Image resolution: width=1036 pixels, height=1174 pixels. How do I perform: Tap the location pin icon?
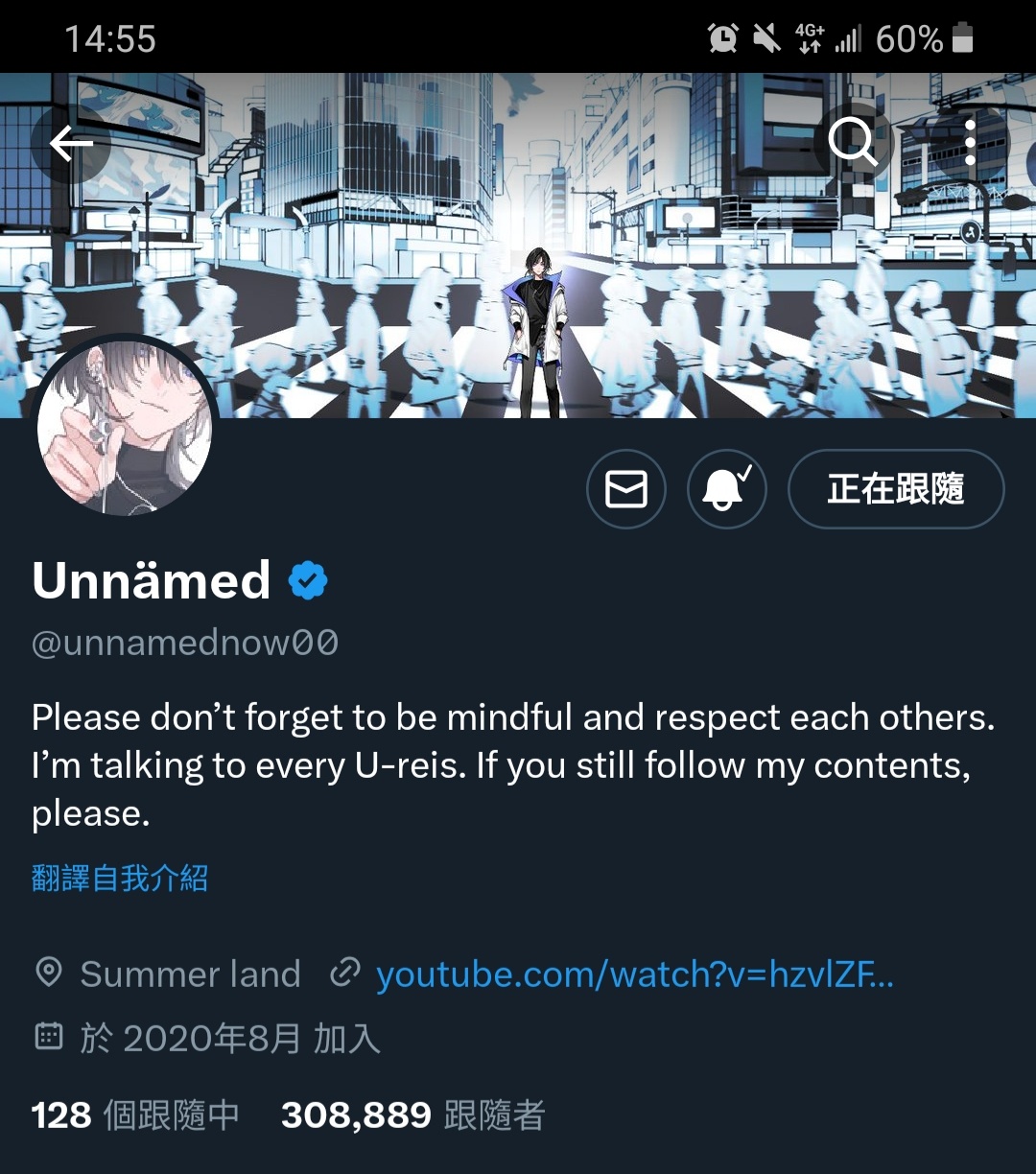[48, 974]
